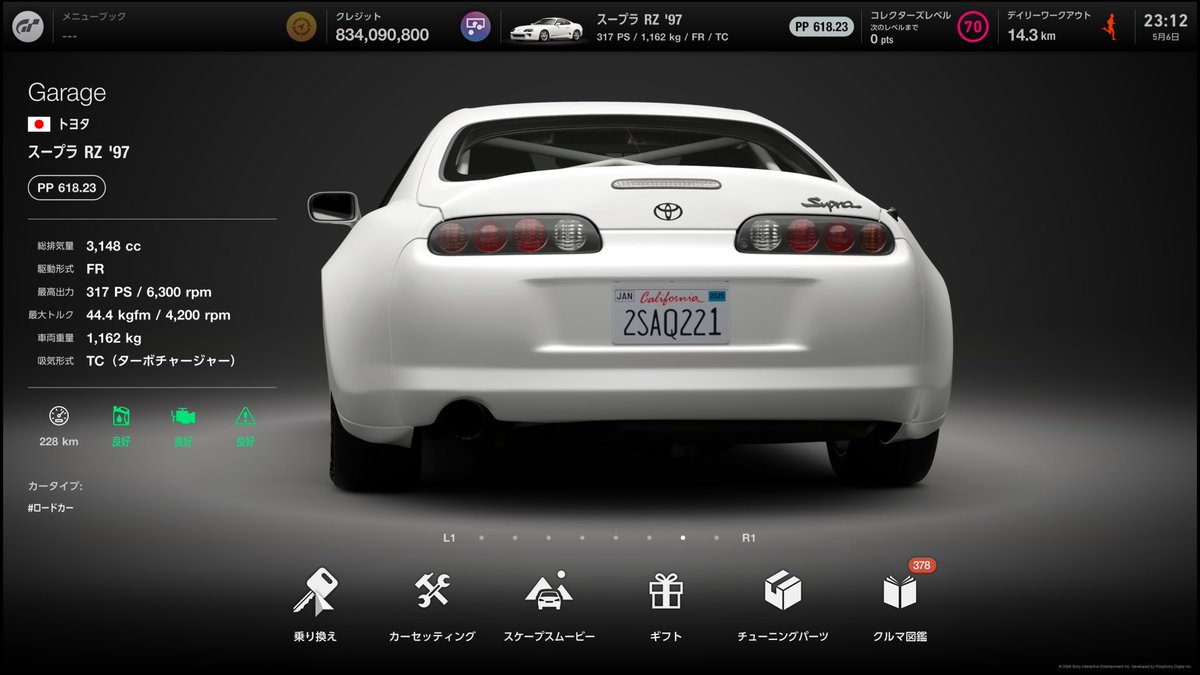Select the first view pagination dot
This screenshot has width=1200, height=675.
(481, 538)
